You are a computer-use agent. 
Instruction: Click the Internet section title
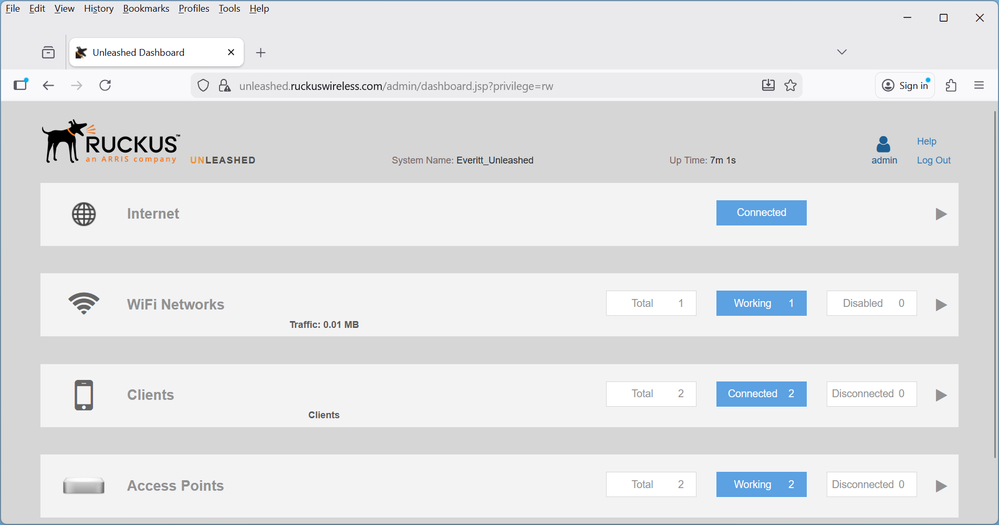tap(153, 214)
